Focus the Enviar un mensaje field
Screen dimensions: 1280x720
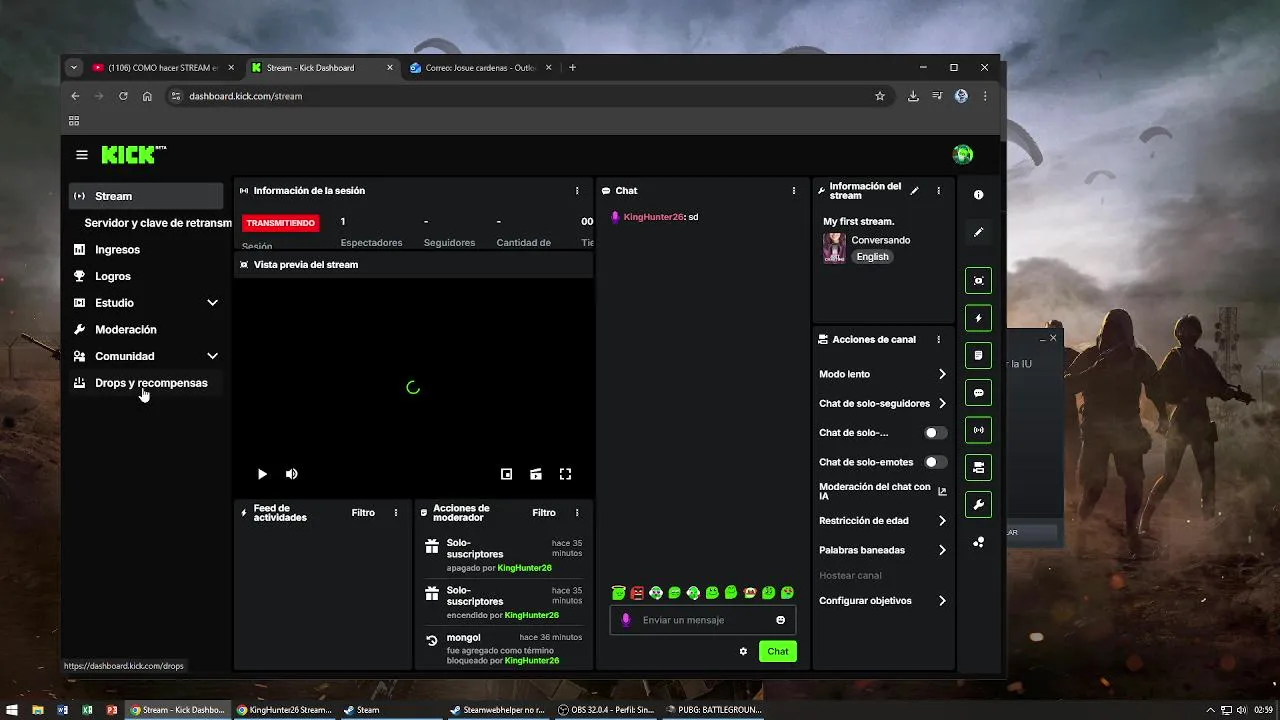[x=703, y=620]
